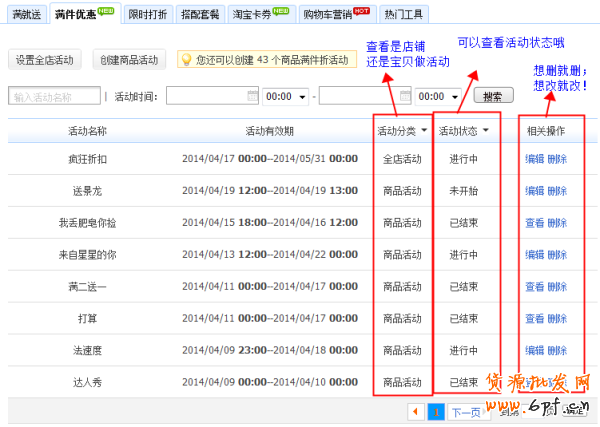Click 编辑 link for 疯狂折扣 activity

pos(534,159)
